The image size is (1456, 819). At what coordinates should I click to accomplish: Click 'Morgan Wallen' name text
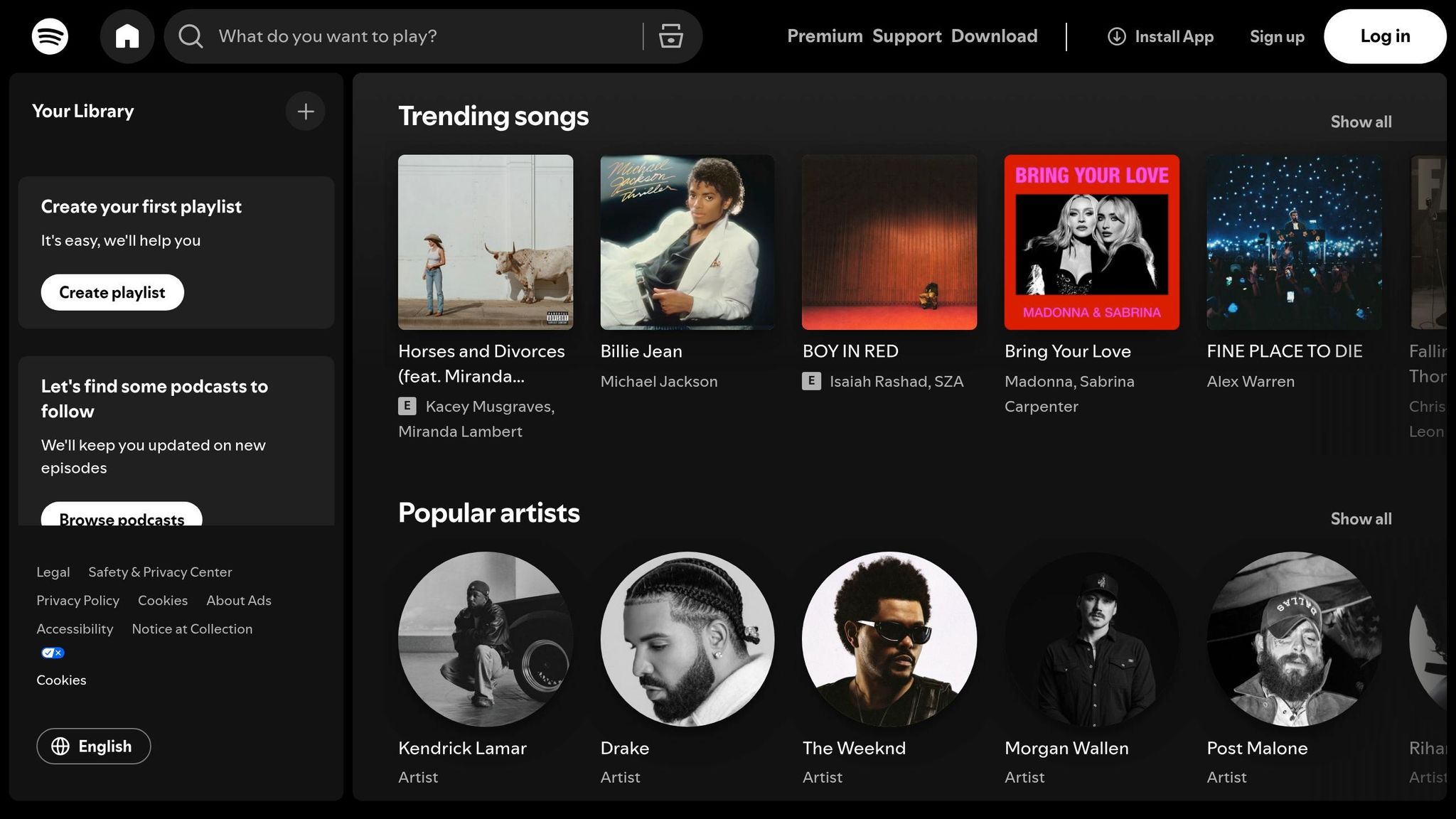[1066, 748]
